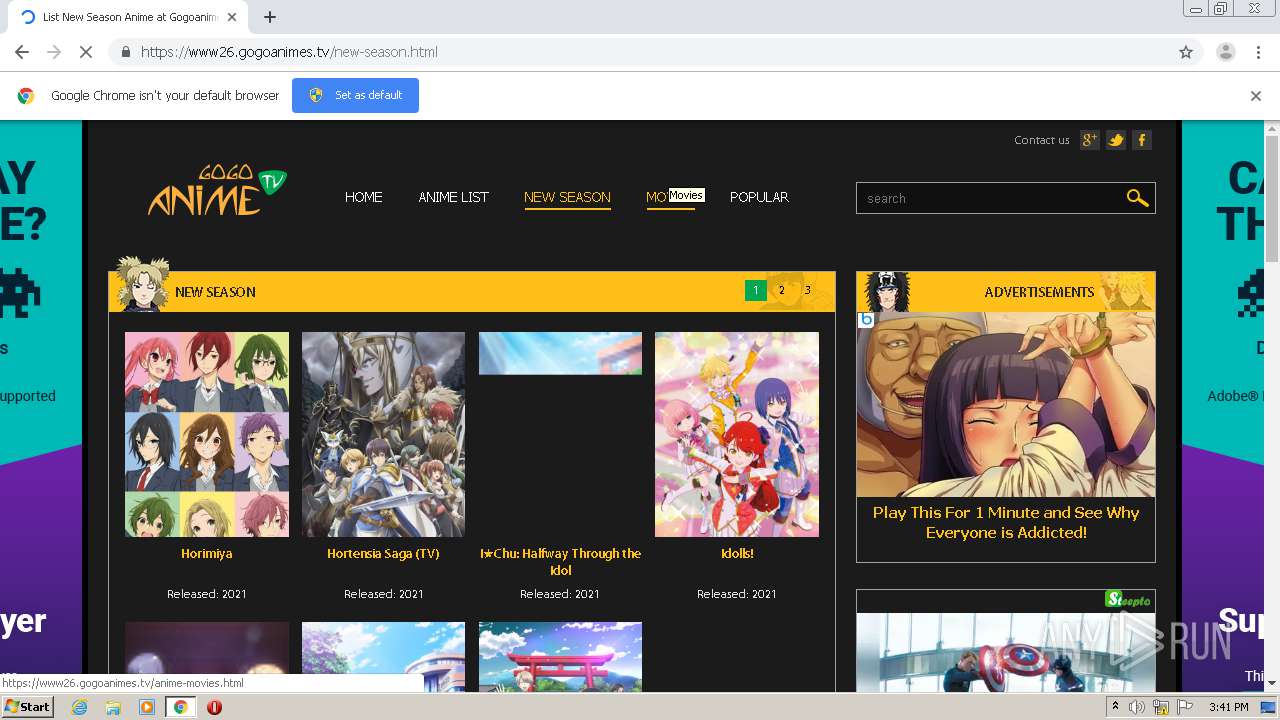
Task: Open Internet Explorer from taskbar
Action: click(x=79, y=707)
